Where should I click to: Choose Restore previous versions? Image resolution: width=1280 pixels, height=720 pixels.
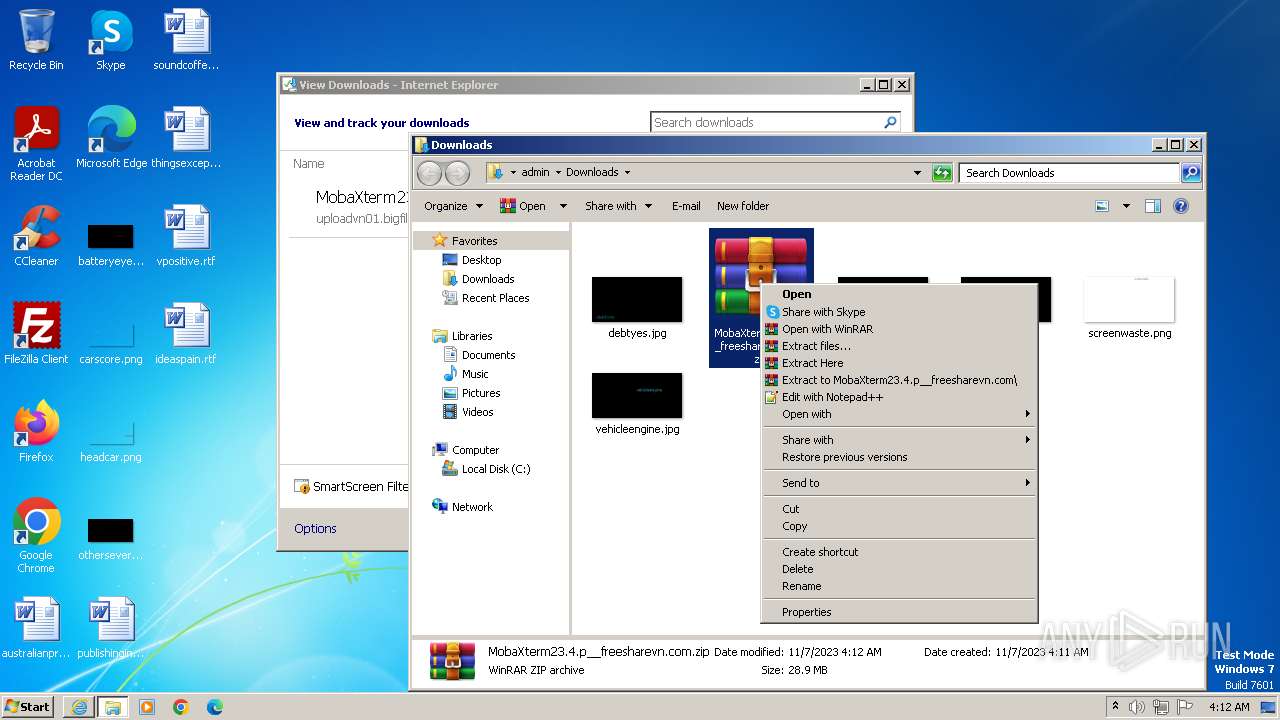click(899, 457)
